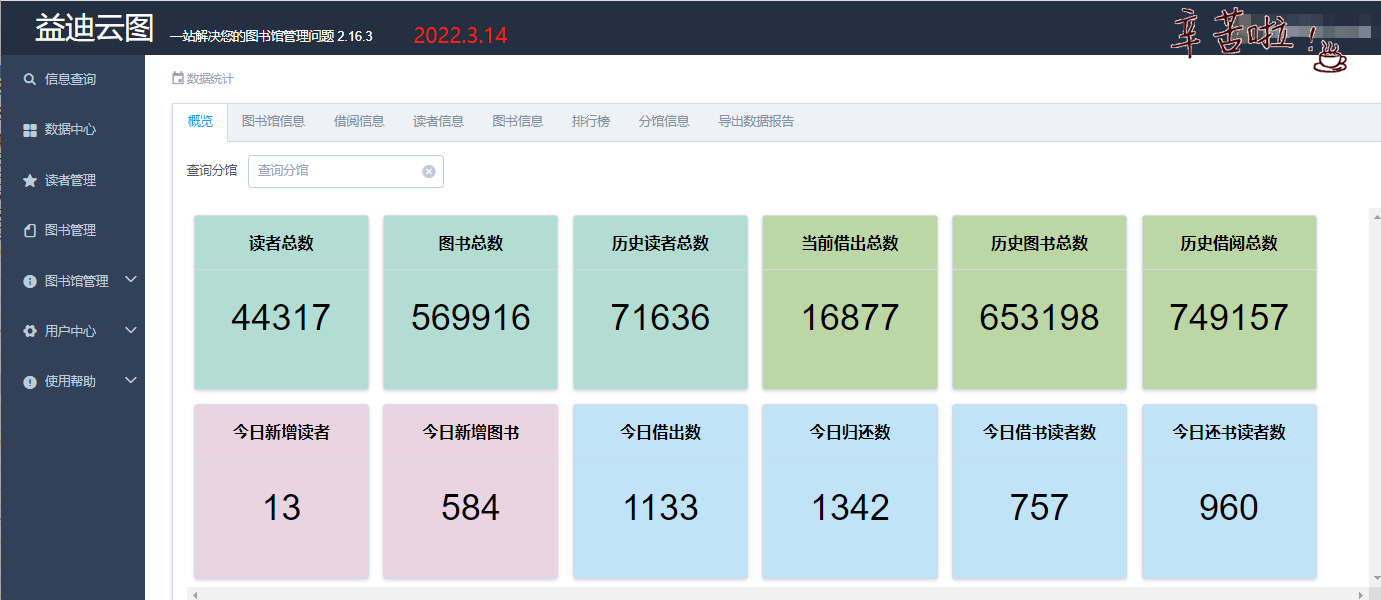Click the 读者总数 statistics card
Viewport: 1381px width, 600px height.
281,302
